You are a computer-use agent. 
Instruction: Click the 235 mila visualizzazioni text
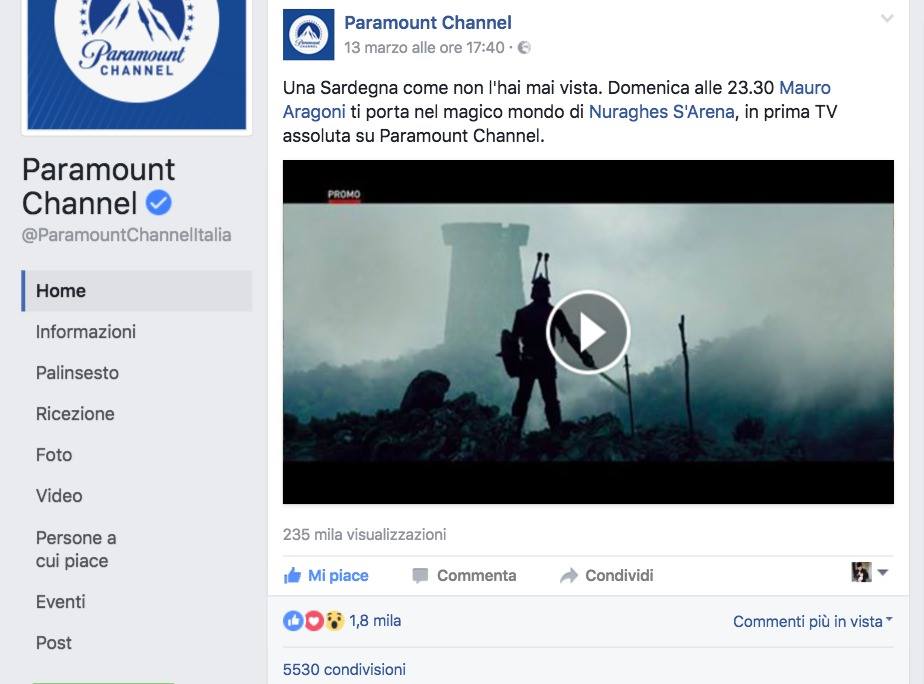[x=364, y=535]
